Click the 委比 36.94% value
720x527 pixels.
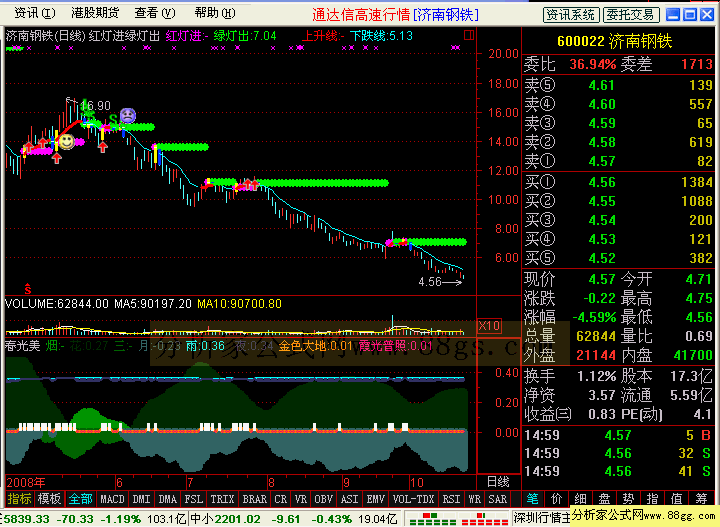pos(592,64)
